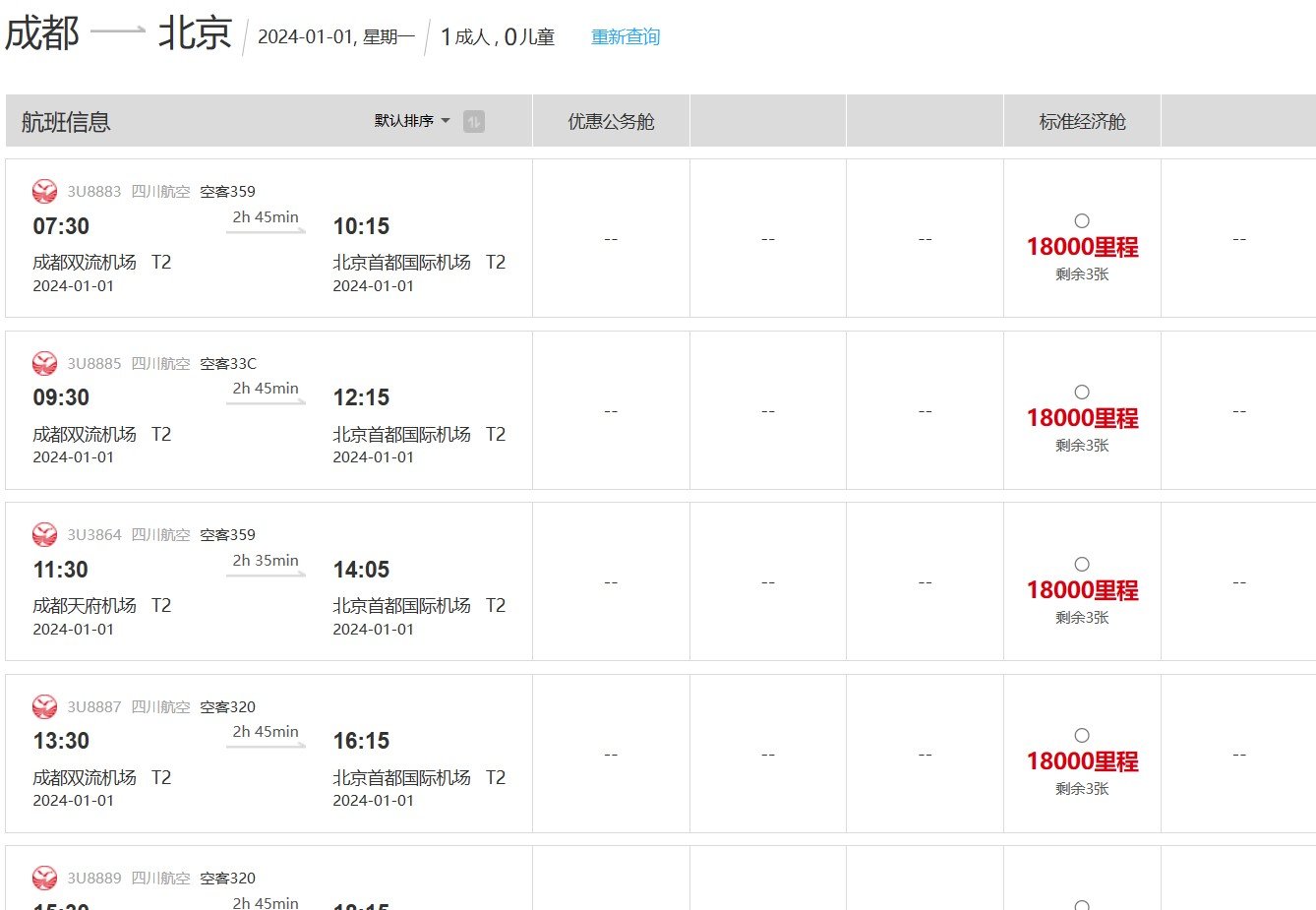Select the 18000里程 fare for flight 3U8887
The height and width of the screenshot is (910, 1316).
(x=1082, y=736)
